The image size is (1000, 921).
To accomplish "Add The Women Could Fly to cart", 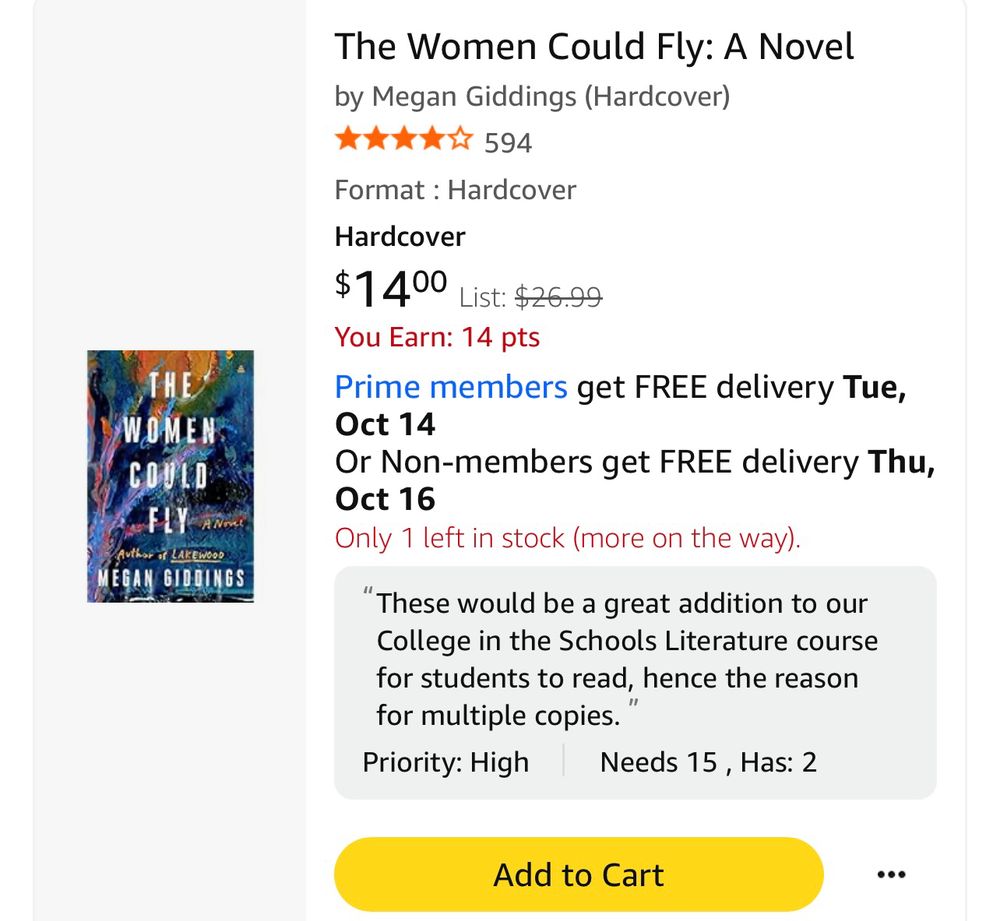I will pyautogui.click(x=578, y=874).
